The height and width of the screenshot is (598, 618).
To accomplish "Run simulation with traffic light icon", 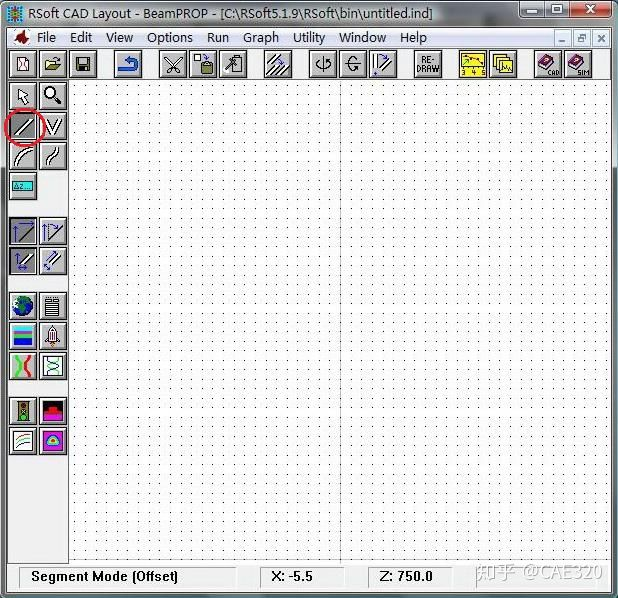I will click(x=23, y=411).
